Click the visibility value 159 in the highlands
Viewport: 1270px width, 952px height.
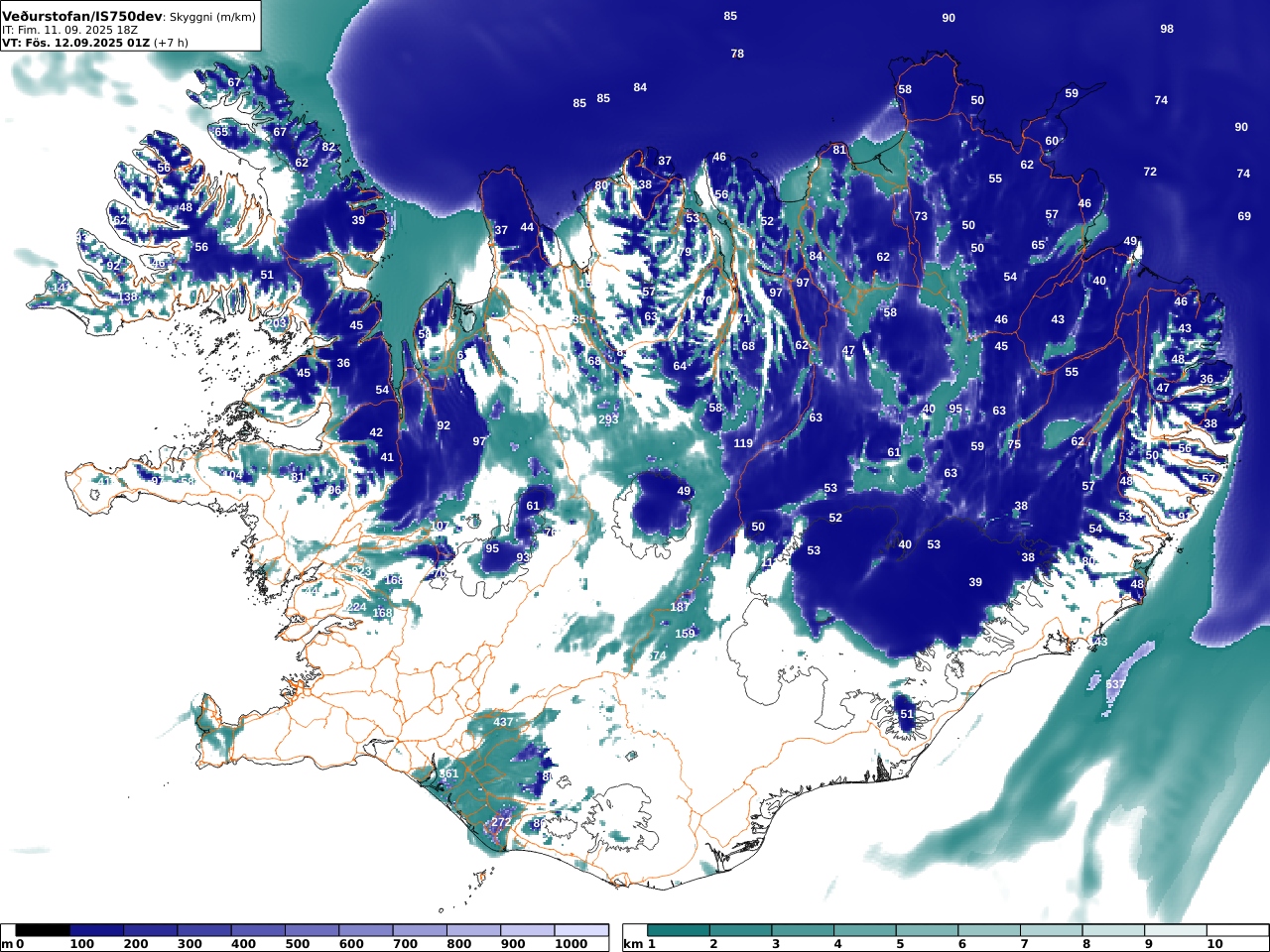[685, 634]
